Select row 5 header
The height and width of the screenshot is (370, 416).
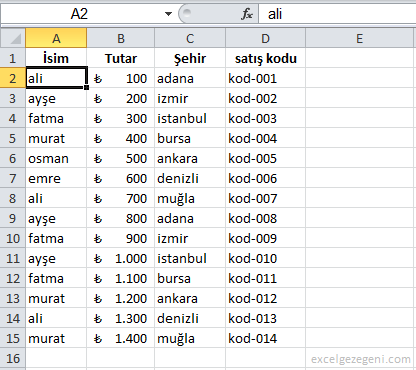tap(13, 138)
